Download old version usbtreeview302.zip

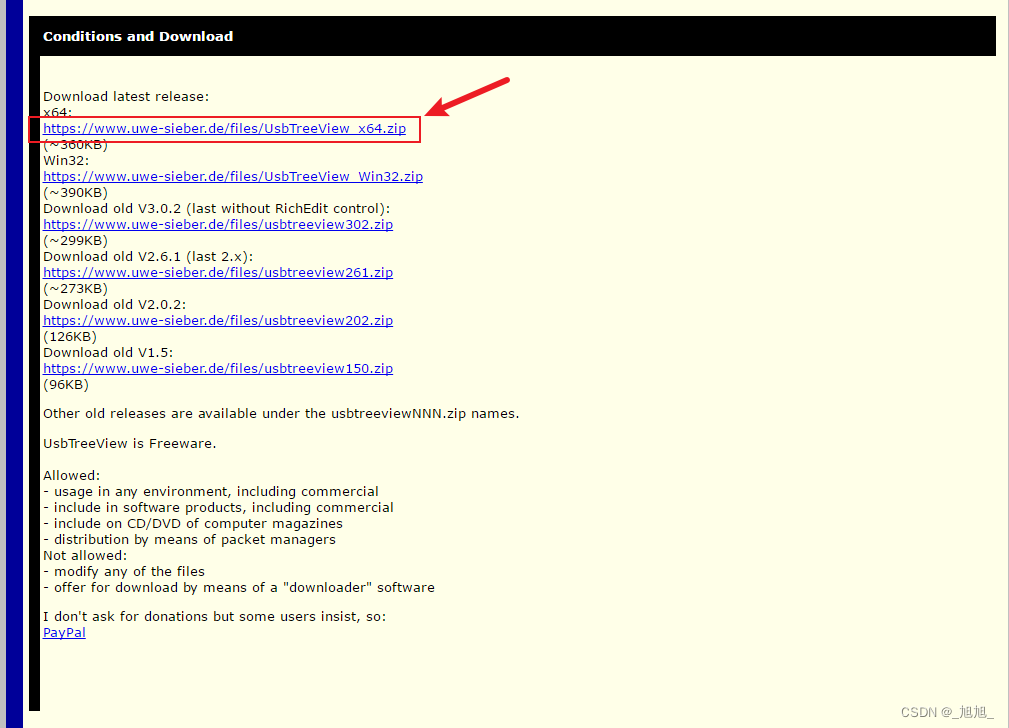pos(218,225)
